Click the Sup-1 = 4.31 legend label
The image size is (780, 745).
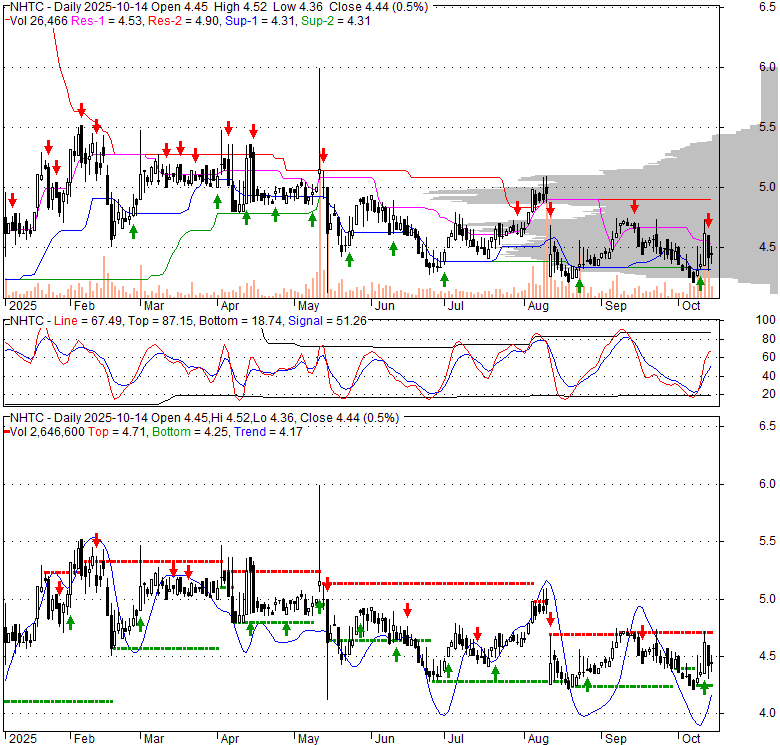point(260,21)
